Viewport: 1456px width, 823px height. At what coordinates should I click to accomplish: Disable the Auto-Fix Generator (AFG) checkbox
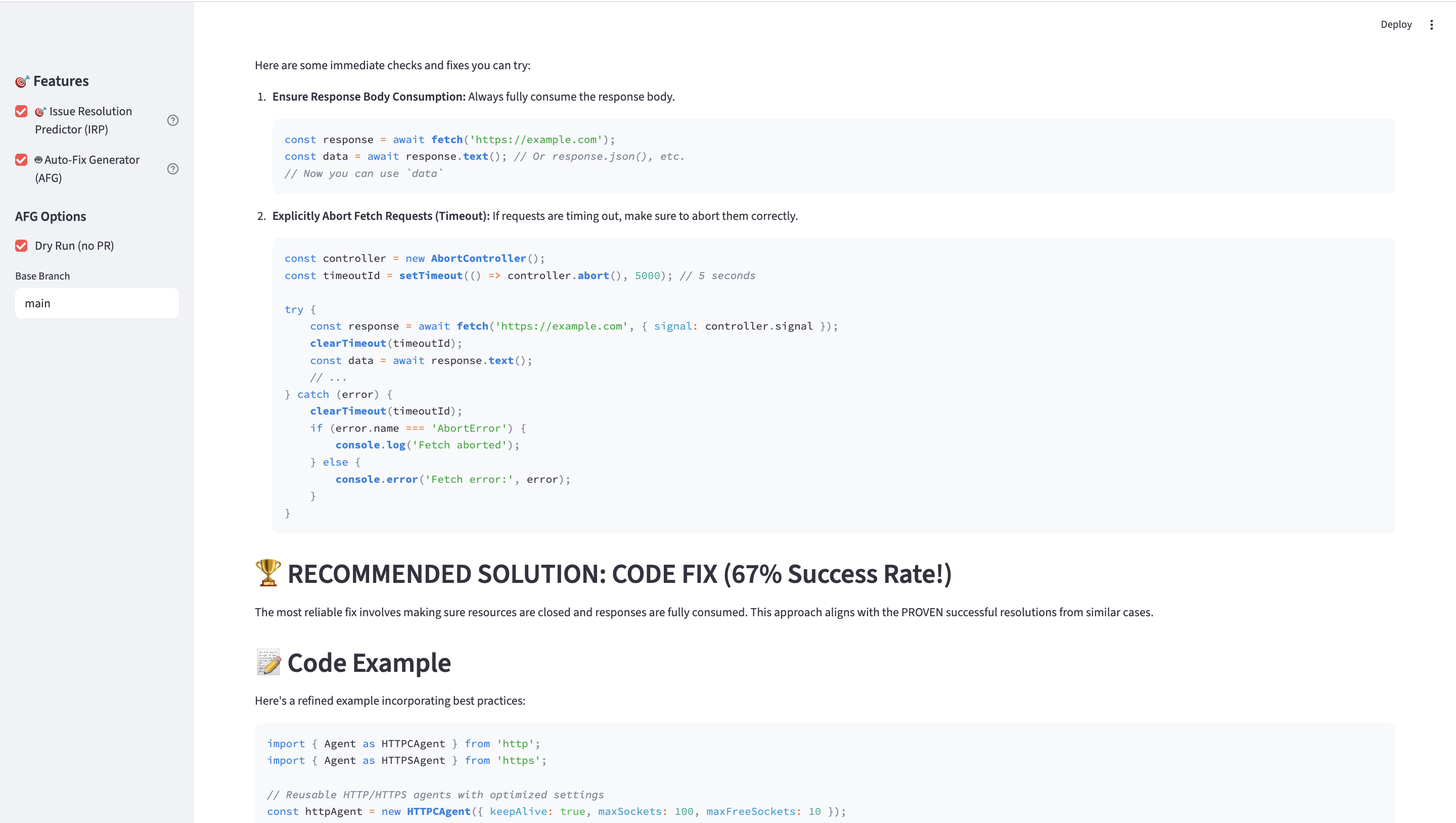click(21, 160)
